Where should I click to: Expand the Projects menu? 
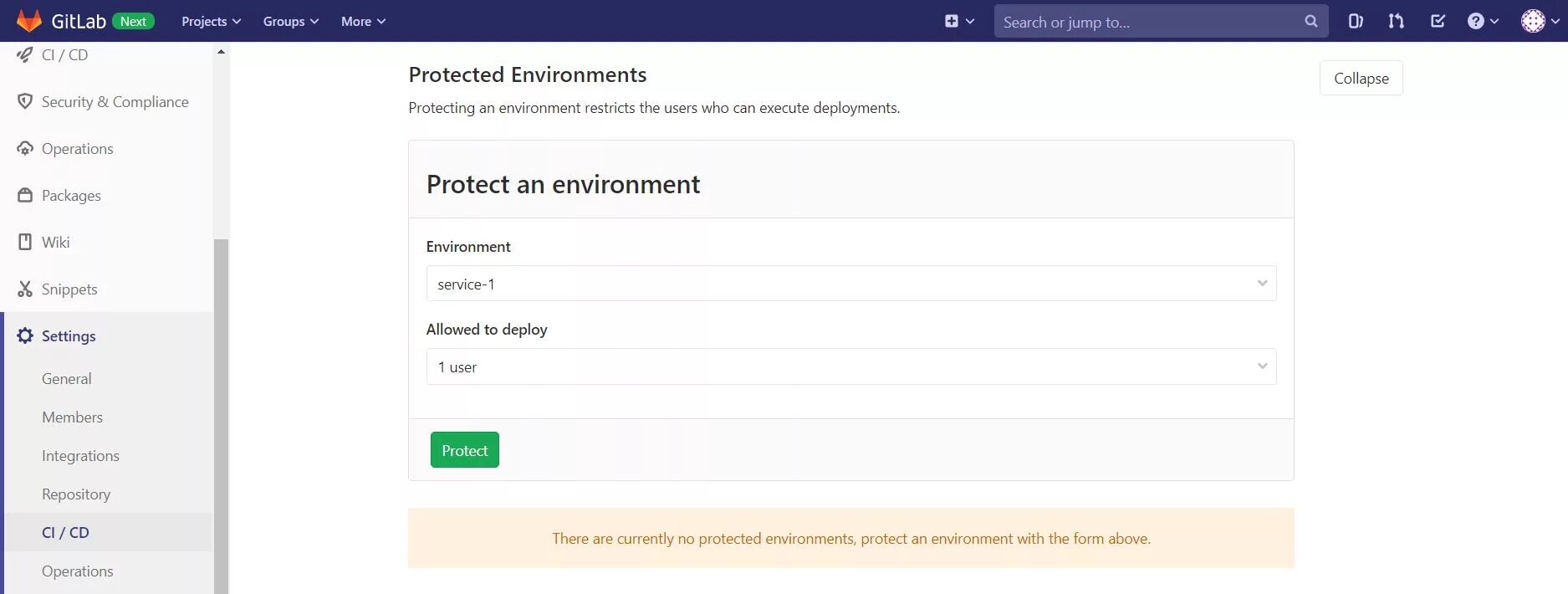pos(211,22)
